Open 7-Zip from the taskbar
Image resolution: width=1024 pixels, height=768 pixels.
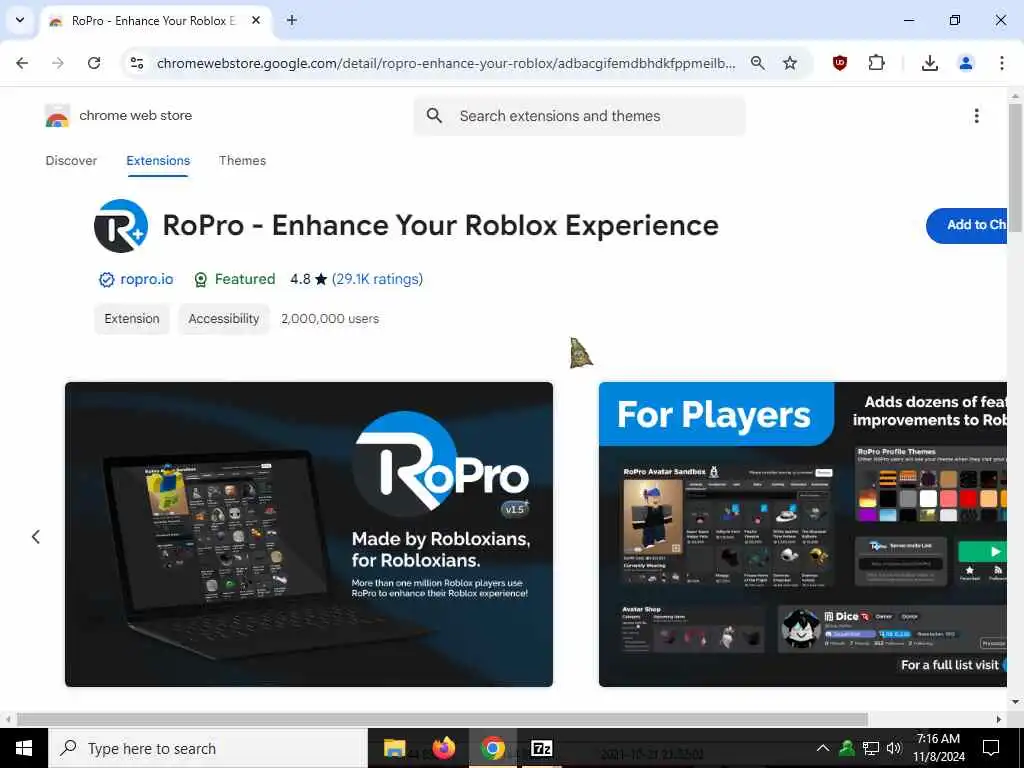tap(542, 748)
